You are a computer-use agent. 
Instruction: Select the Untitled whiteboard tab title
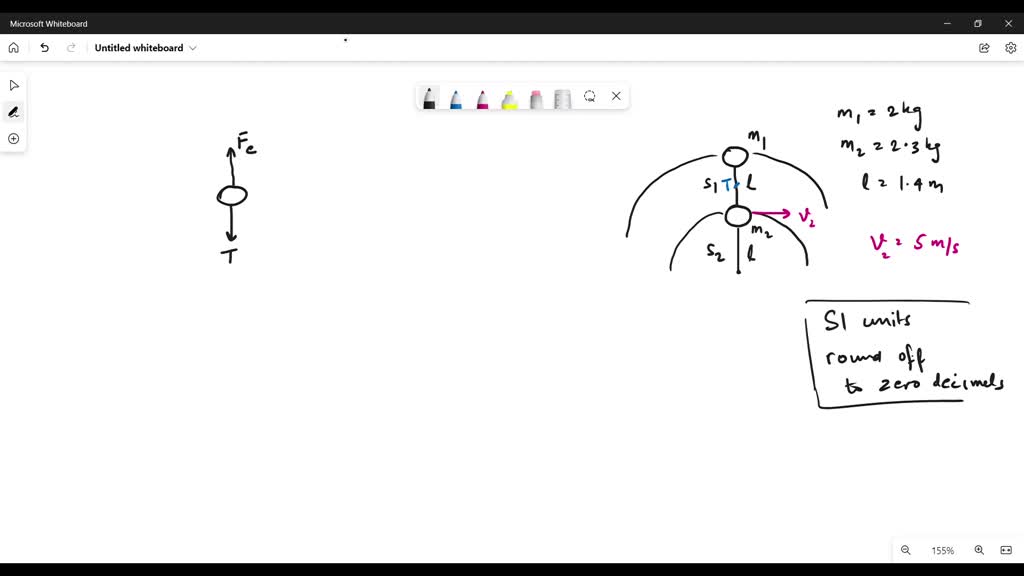pyautogui.click(x=140, y=47)
